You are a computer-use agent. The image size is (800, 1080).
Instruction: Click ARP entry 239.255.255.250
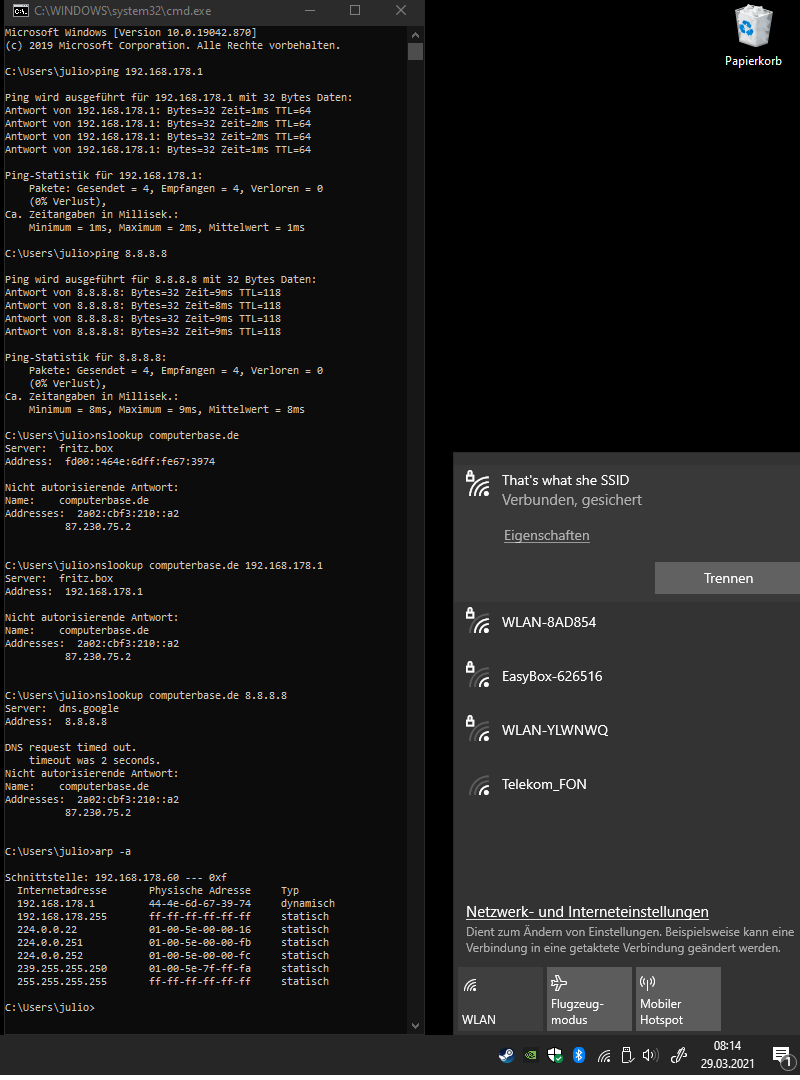[62, 968]
